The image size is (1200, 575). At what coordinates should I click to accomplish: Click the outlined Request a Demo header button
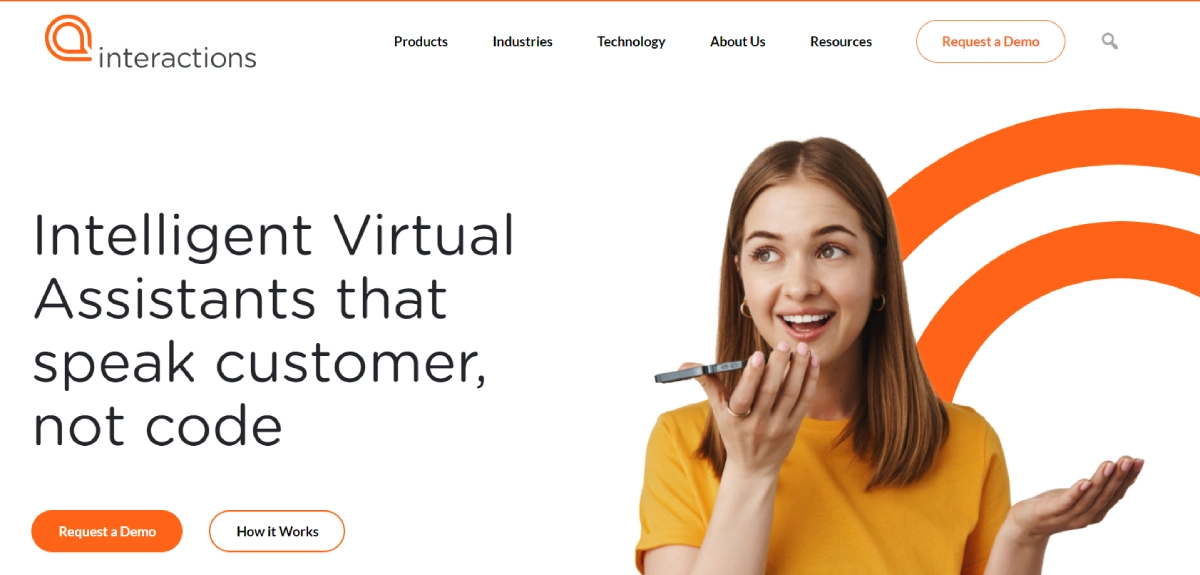[990, 41]
